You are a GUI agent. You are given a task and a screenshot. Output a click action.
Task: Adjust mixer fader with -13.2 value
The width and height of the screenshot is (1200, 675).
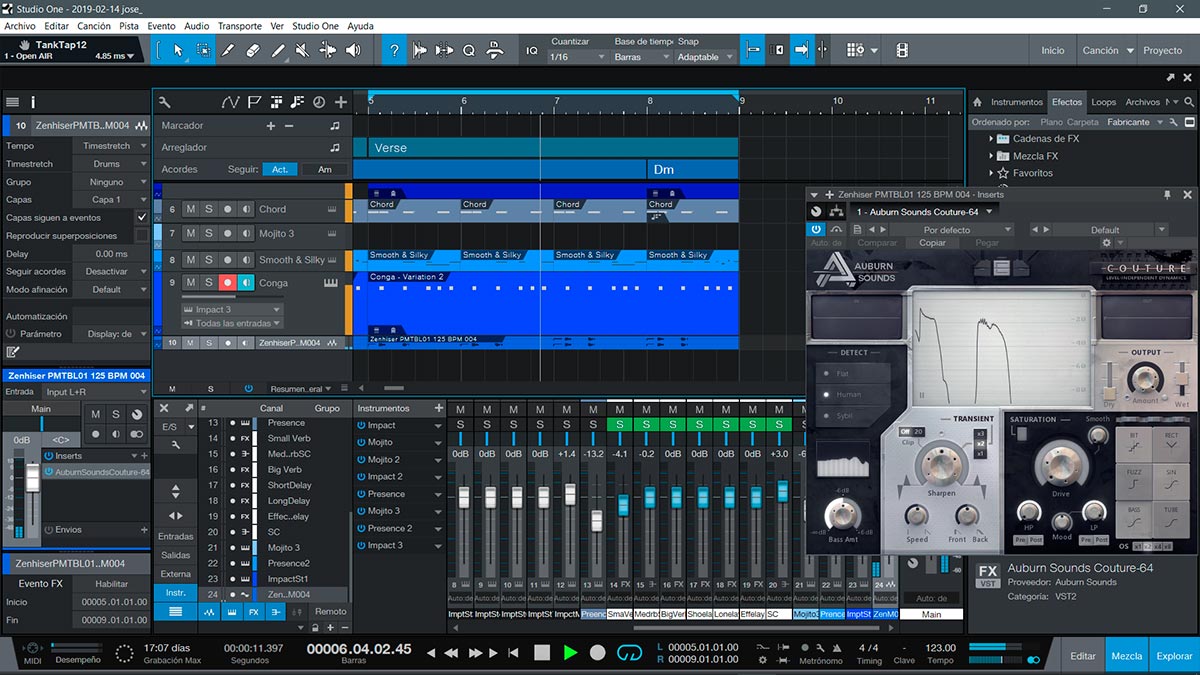596,521
